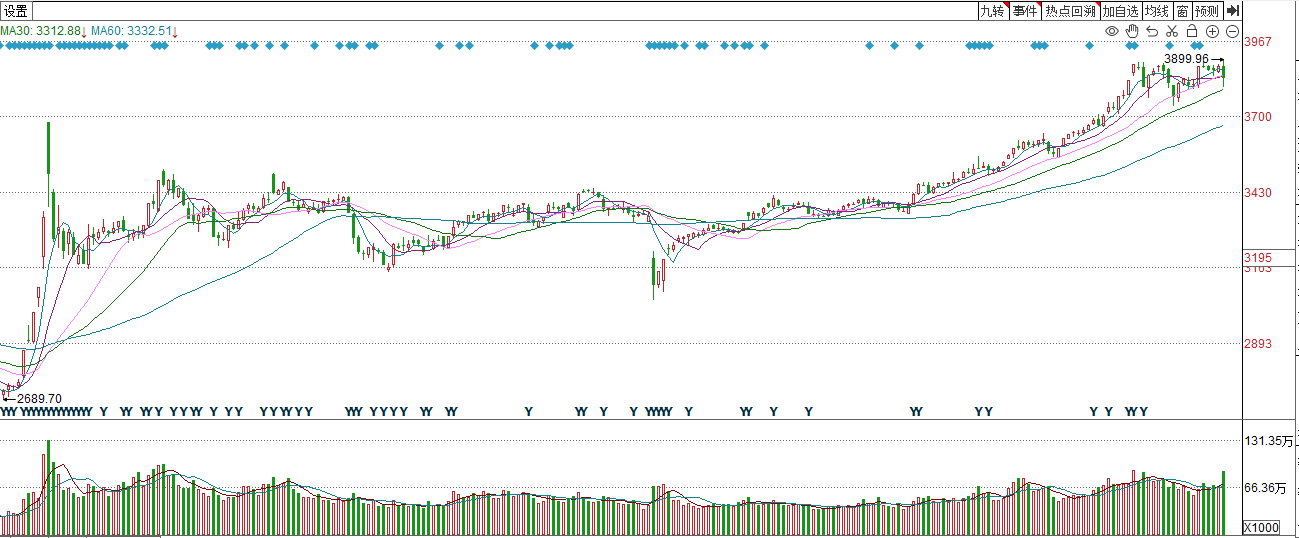Select the scissors cut tool

tap(1172, 32)
